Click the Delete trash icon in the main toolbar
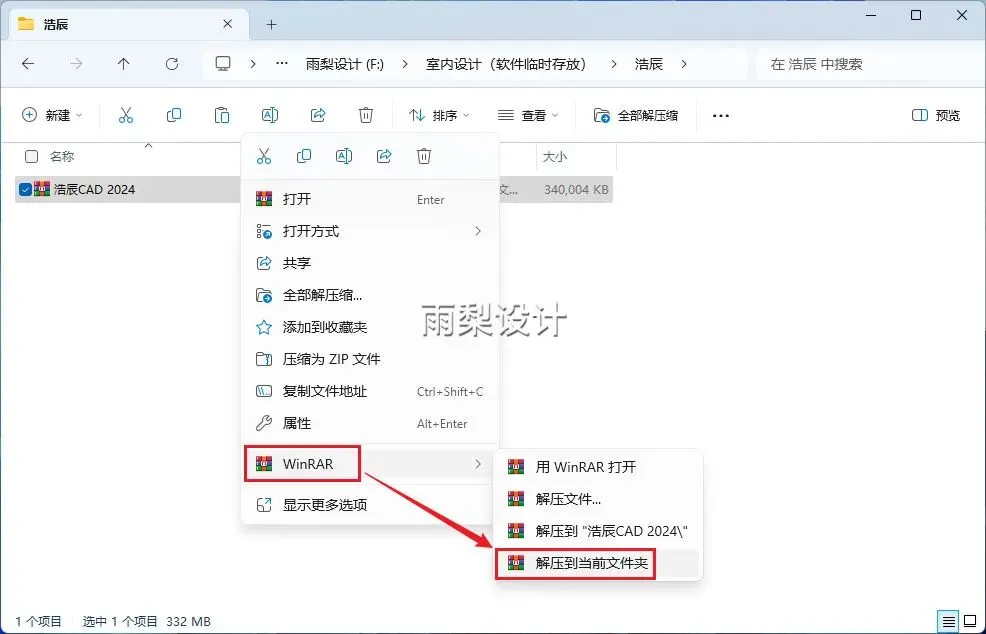The width and height of the screenshot is (986, 634). (x=365, y=115)
